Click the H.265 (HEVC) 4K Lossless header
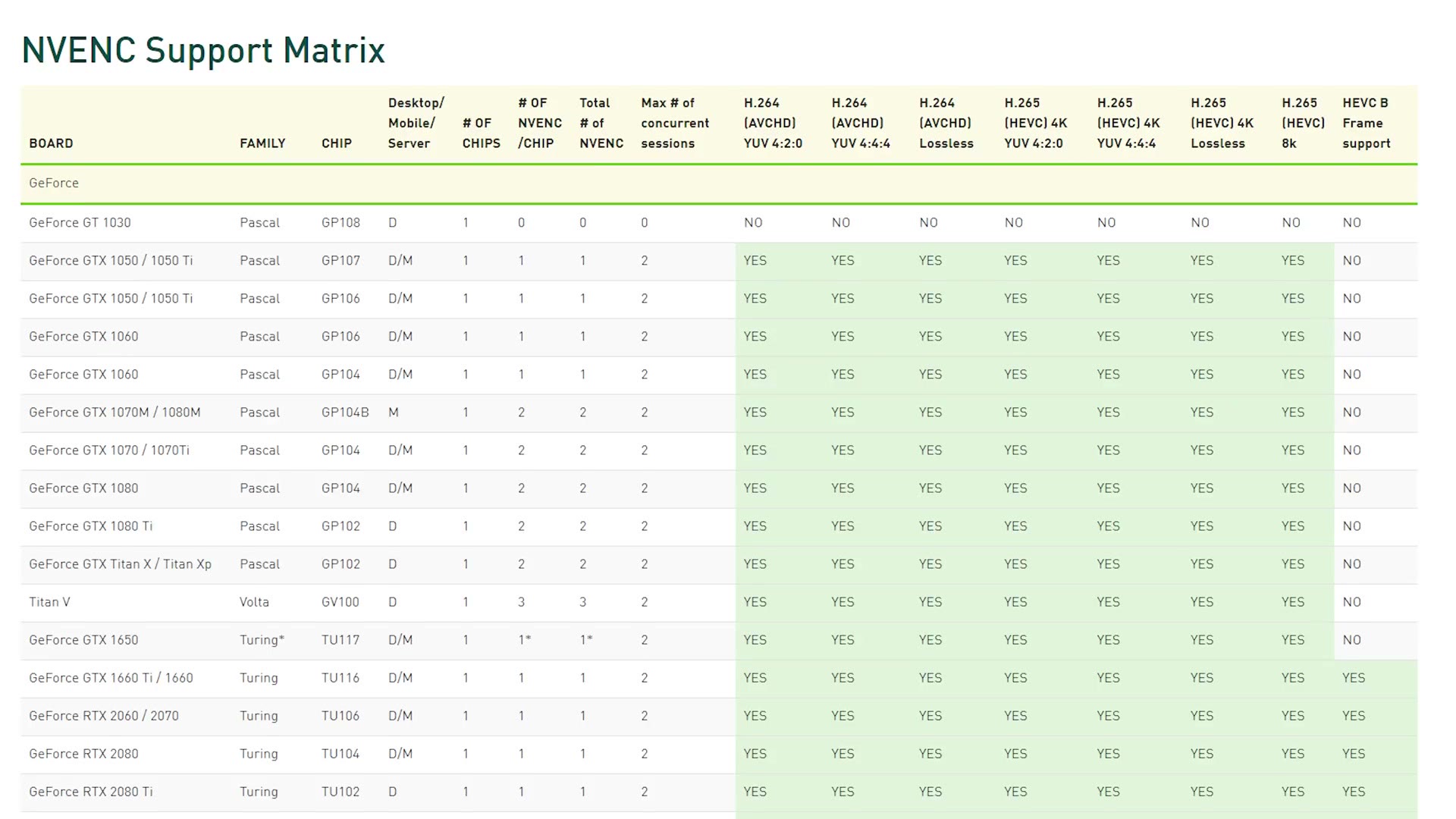 [x=1222, y=123]
